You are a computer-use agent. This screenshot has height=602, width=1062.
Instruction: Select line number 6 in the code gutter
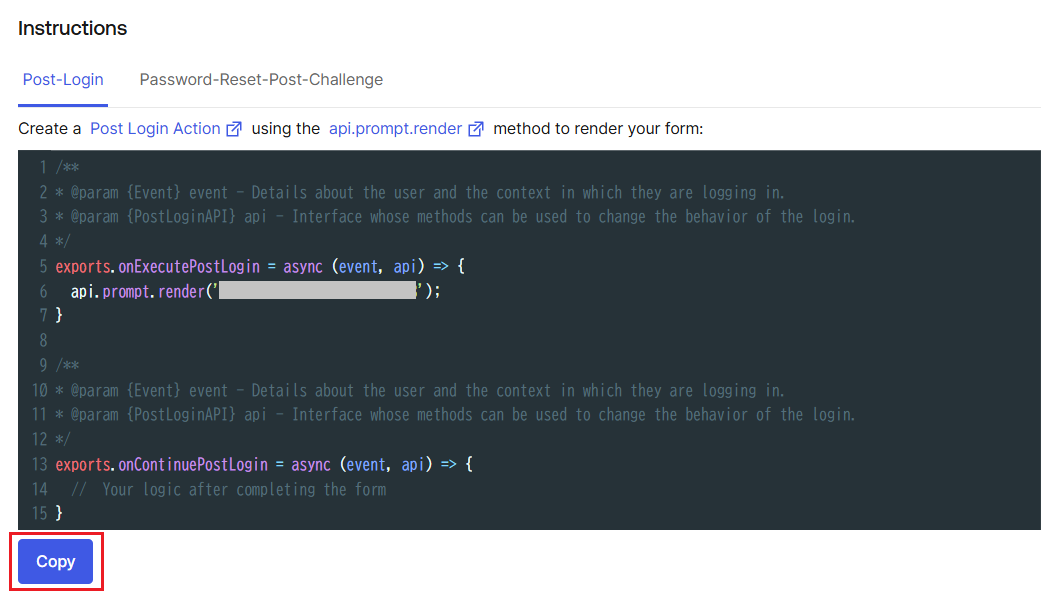[43, 291]
